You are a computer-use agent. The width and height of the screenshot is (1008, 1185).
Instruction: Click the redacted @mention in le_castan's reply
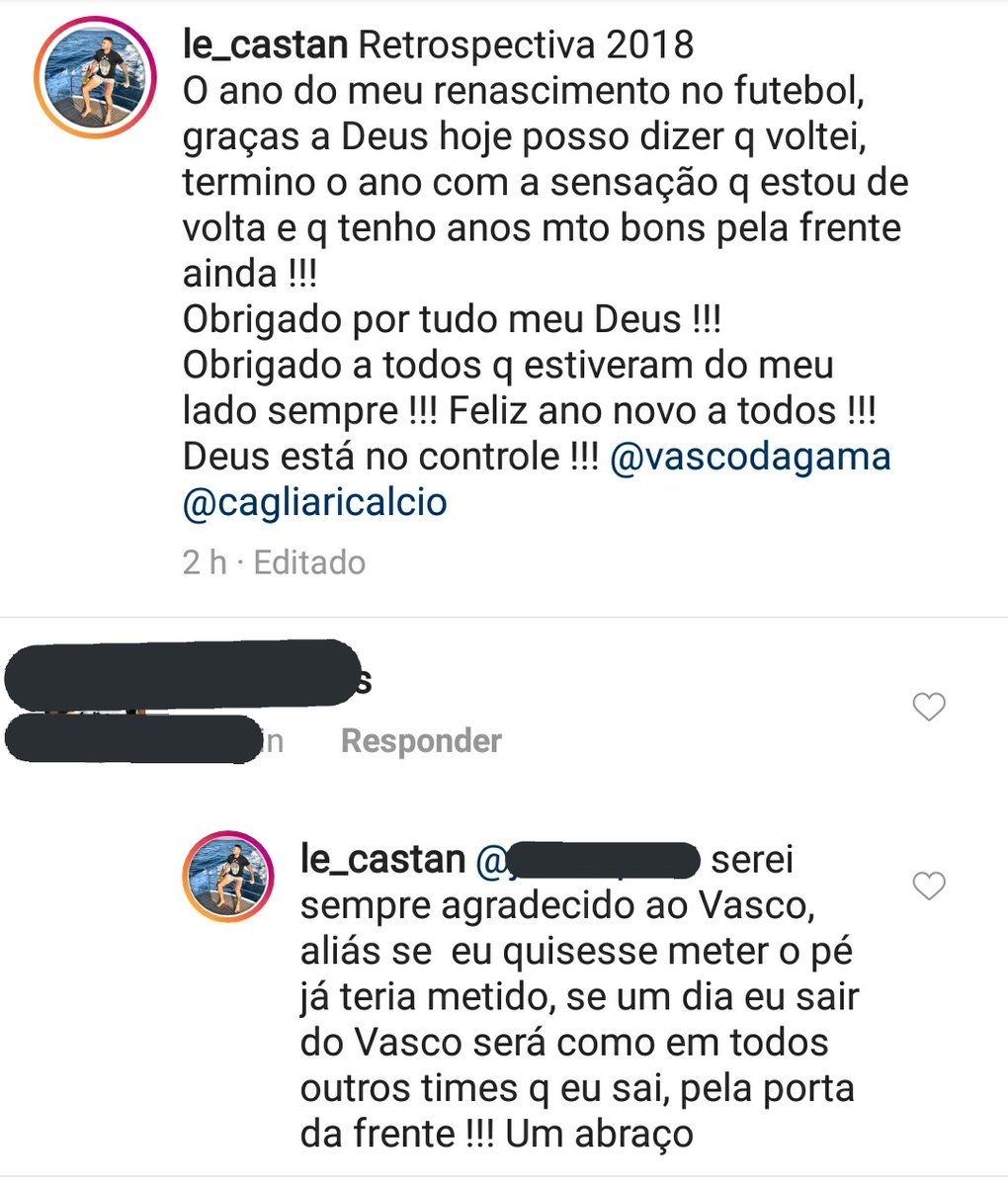click(589, 860)
